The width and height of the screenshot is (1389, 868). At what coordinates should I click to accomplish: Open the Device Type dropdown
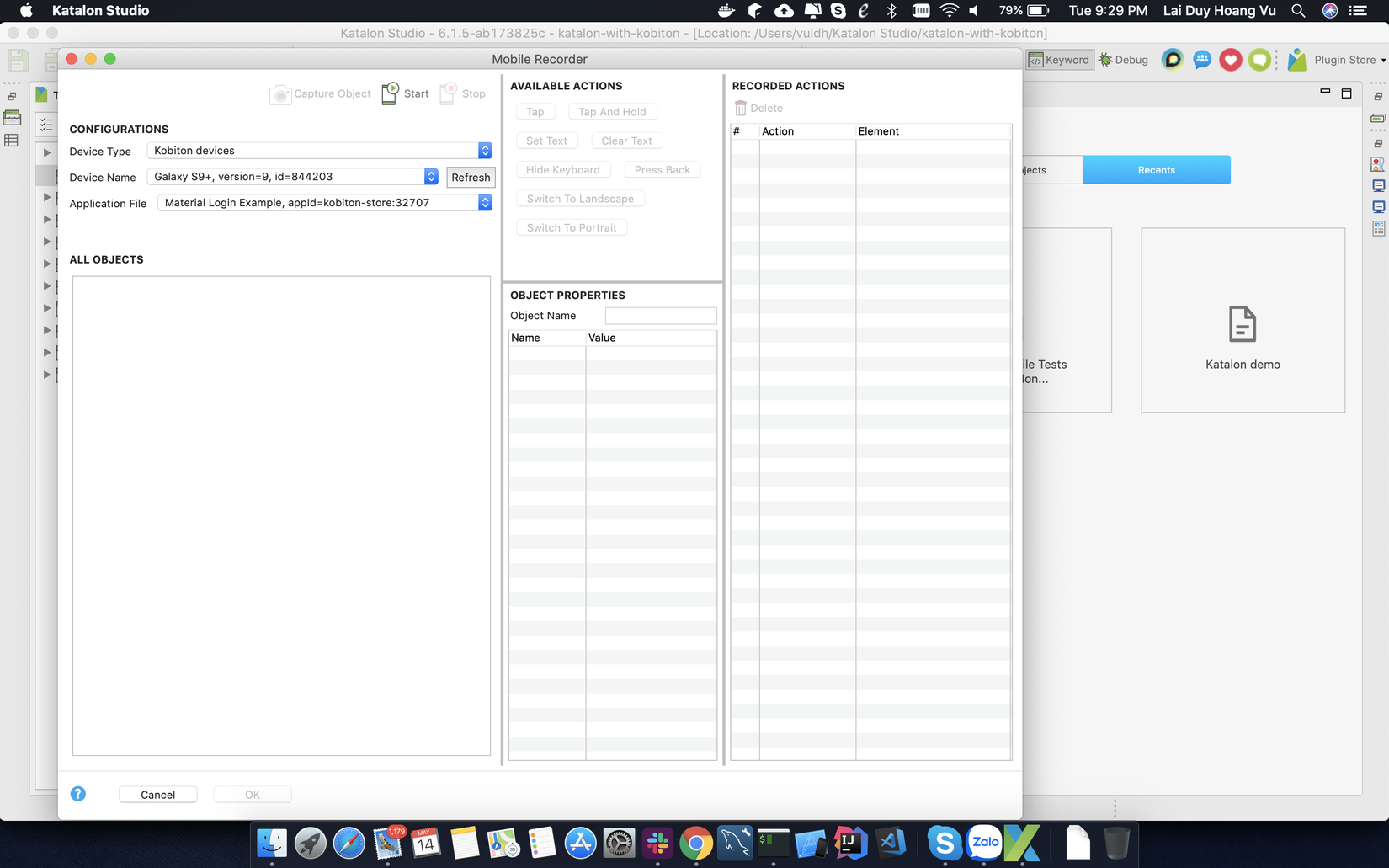[x=320, y=151]
